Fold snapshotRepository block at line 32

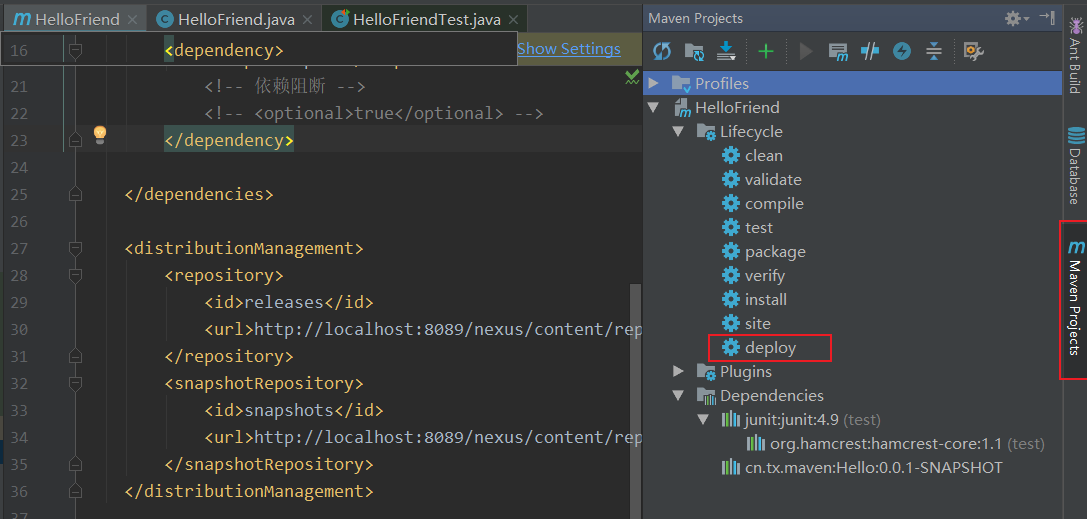click(75, 383)
